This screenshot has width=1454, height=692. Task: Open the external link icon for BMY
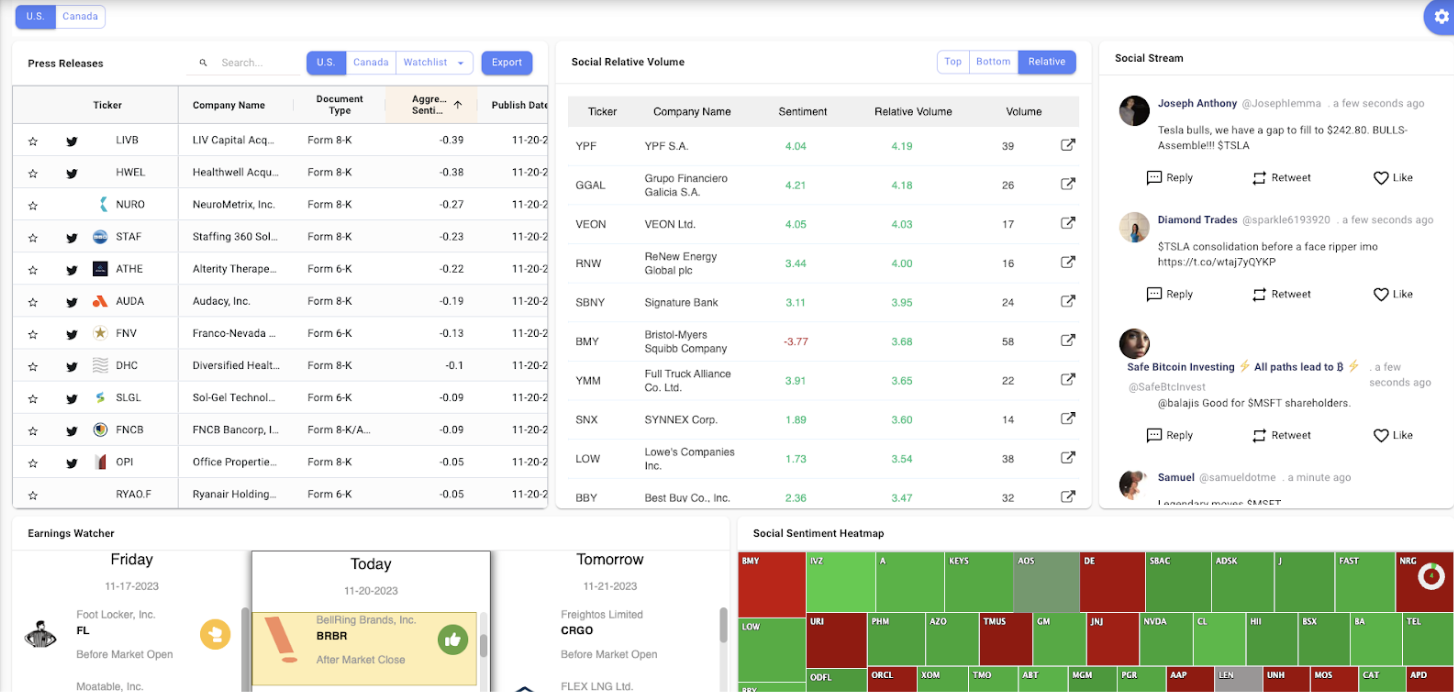pyautogui.click(x=1067, y=341)
